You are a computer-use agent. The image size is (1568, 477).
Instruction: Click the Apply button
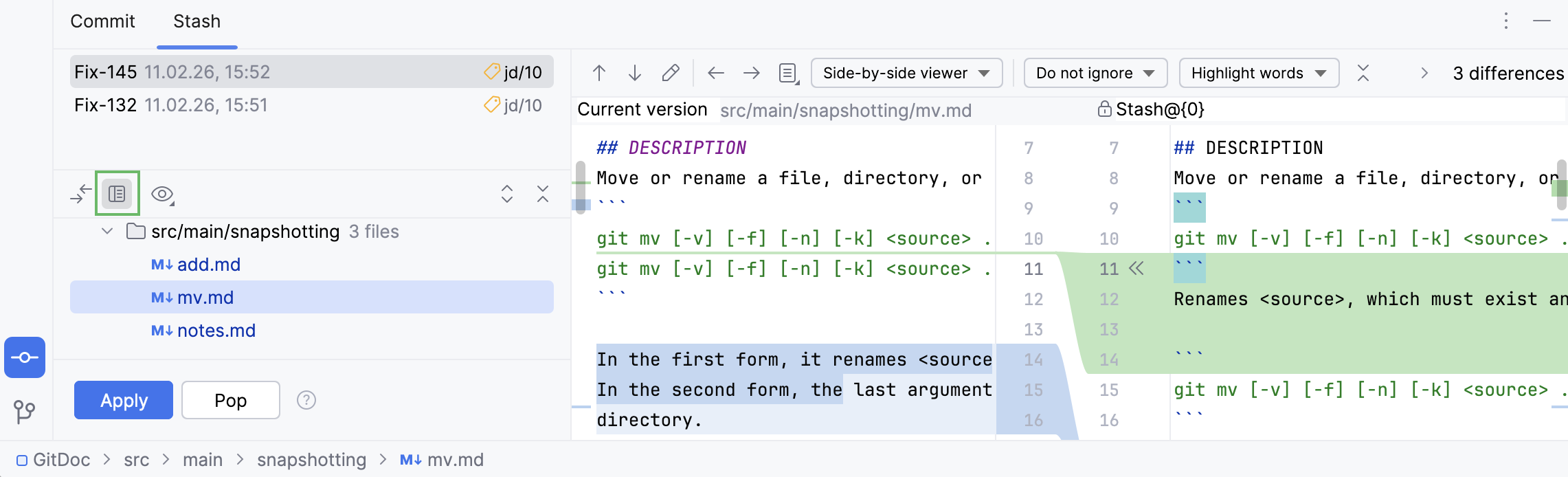(x=124, y=400)
